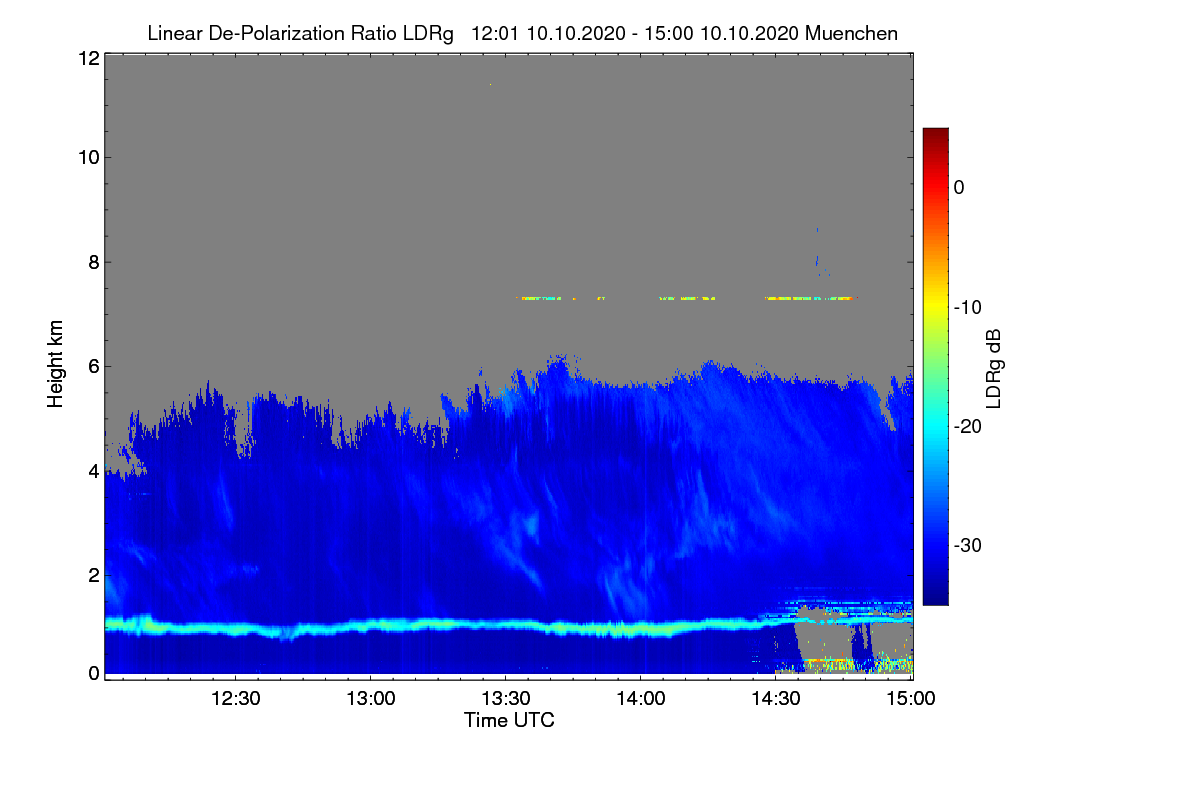The image size is (1200, 800).
Task: Click the '14:00' time tick label
Action: pos(641,698)
